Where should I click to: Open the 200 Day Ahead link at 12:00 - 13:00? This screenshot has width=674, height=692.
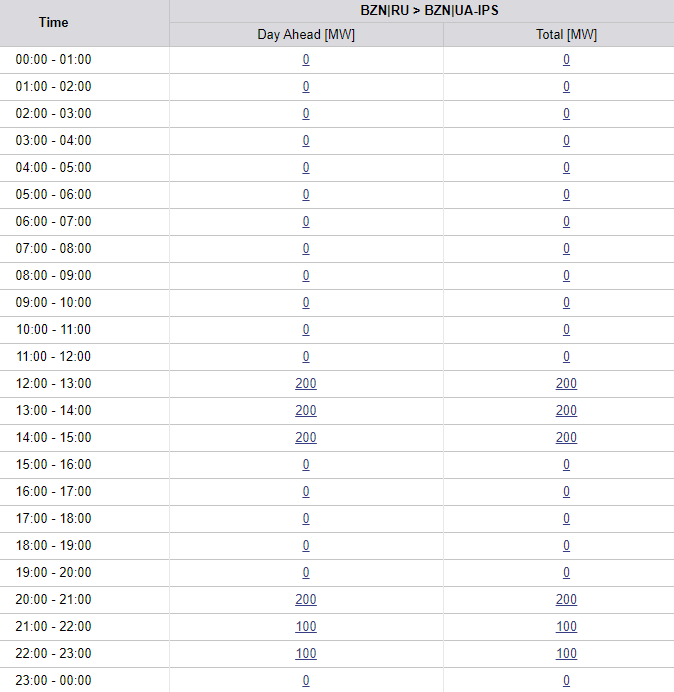pos(306,384)
